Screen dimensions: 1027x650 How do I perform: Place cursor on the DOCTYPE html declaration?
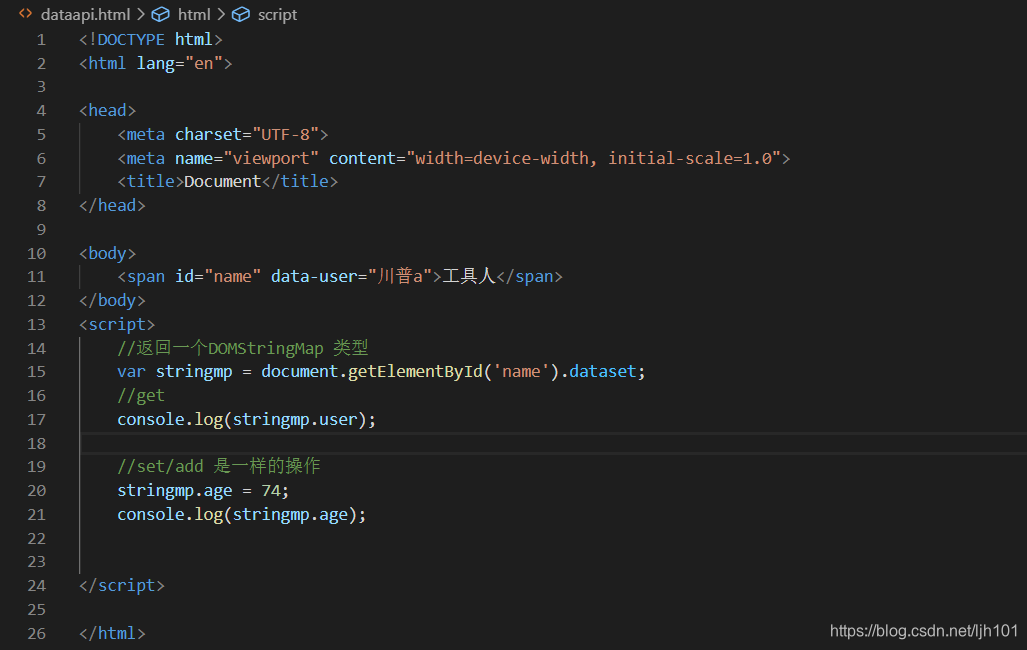click(151, 40)
